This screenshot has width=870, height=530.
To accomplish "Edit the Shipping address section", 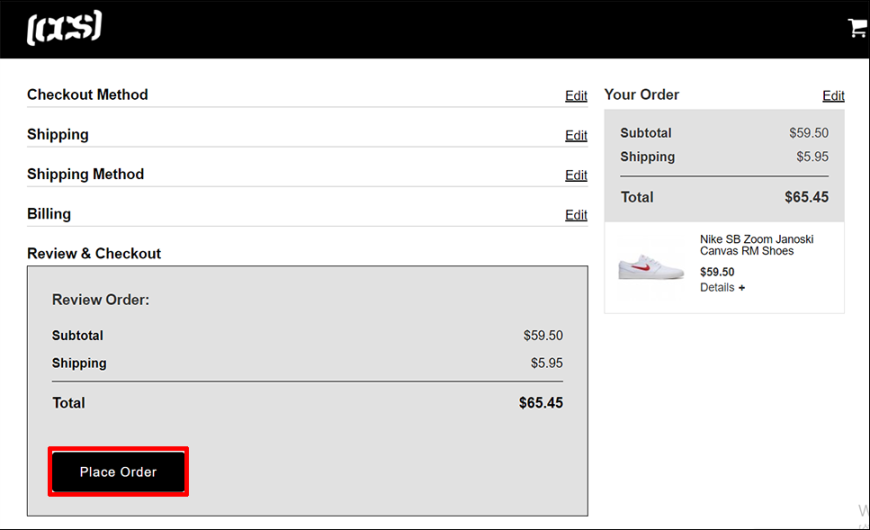I will [x=576, y=135].
